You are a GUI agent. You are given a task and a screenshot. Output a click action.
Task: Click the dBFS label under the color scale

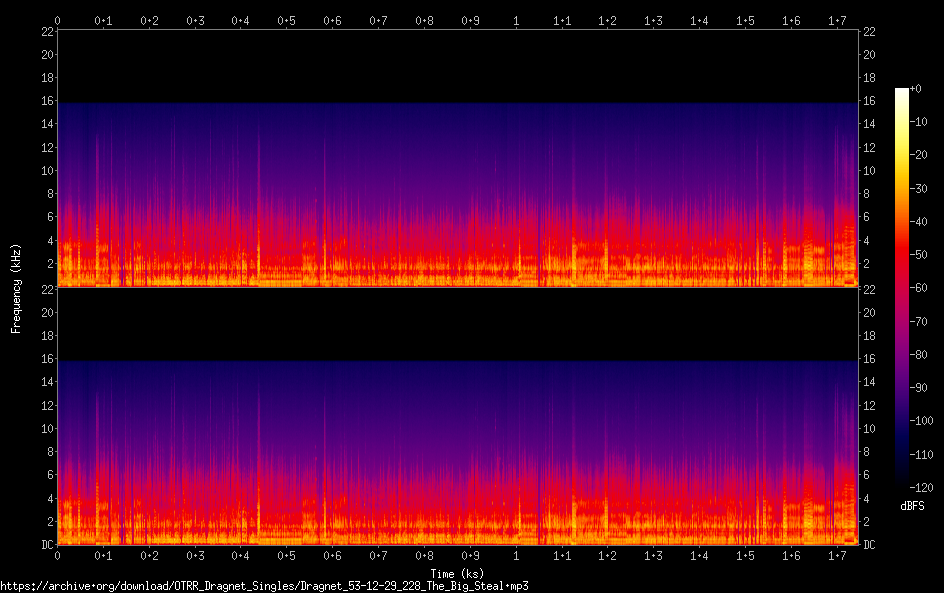911,507
